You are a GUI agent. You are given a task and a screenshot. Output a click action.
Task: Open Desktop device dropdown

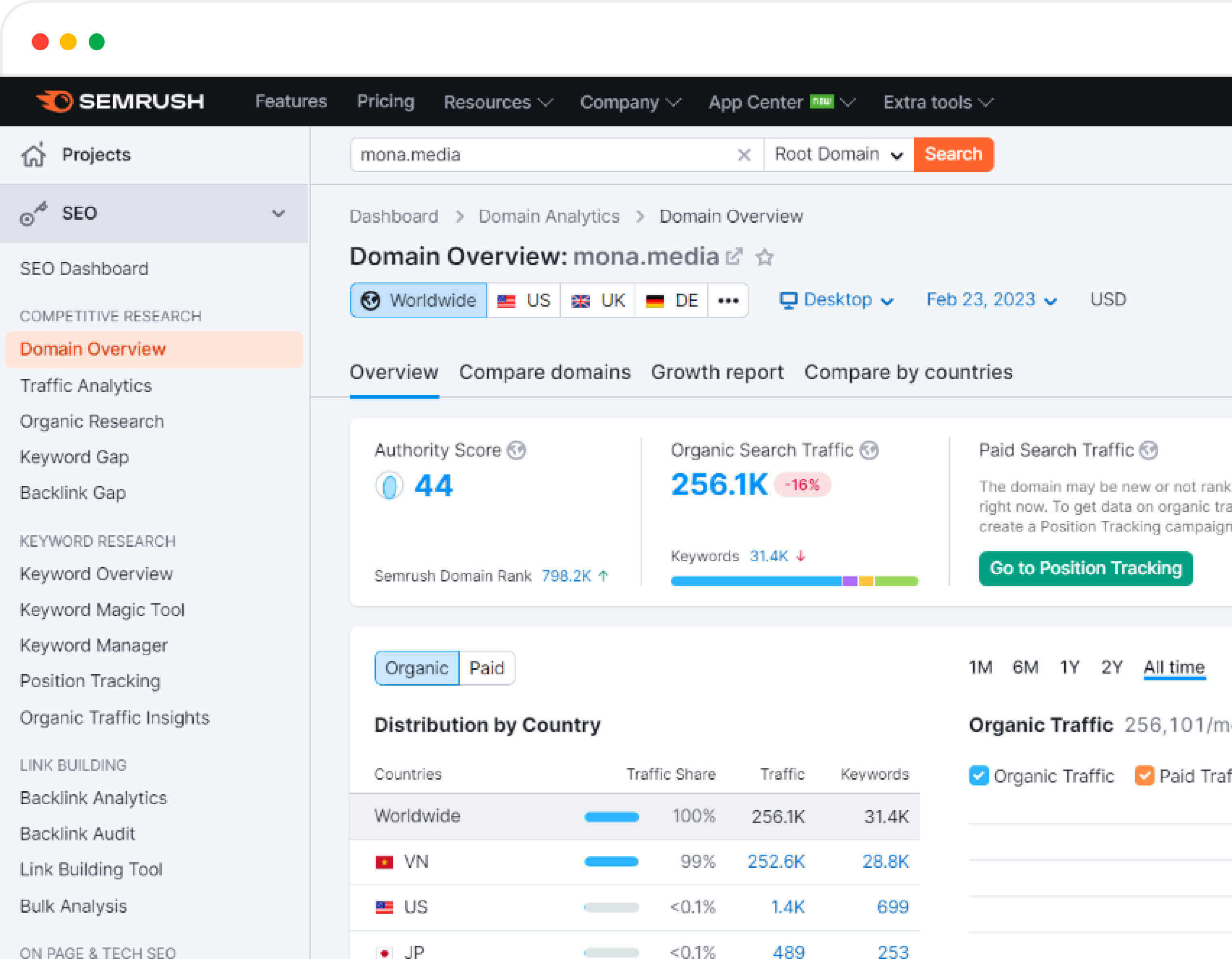pos(837,299)
